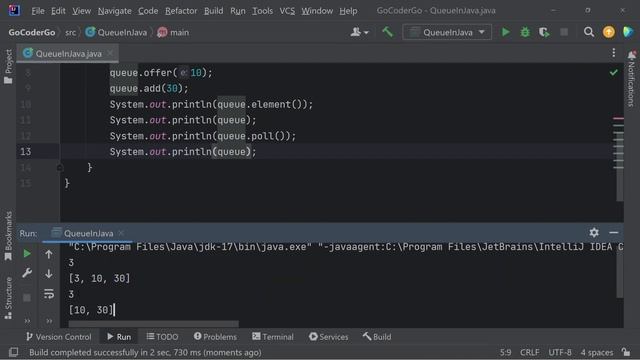Click the IDE update orange icon
The image size is (640, 360).
point(609,32)
